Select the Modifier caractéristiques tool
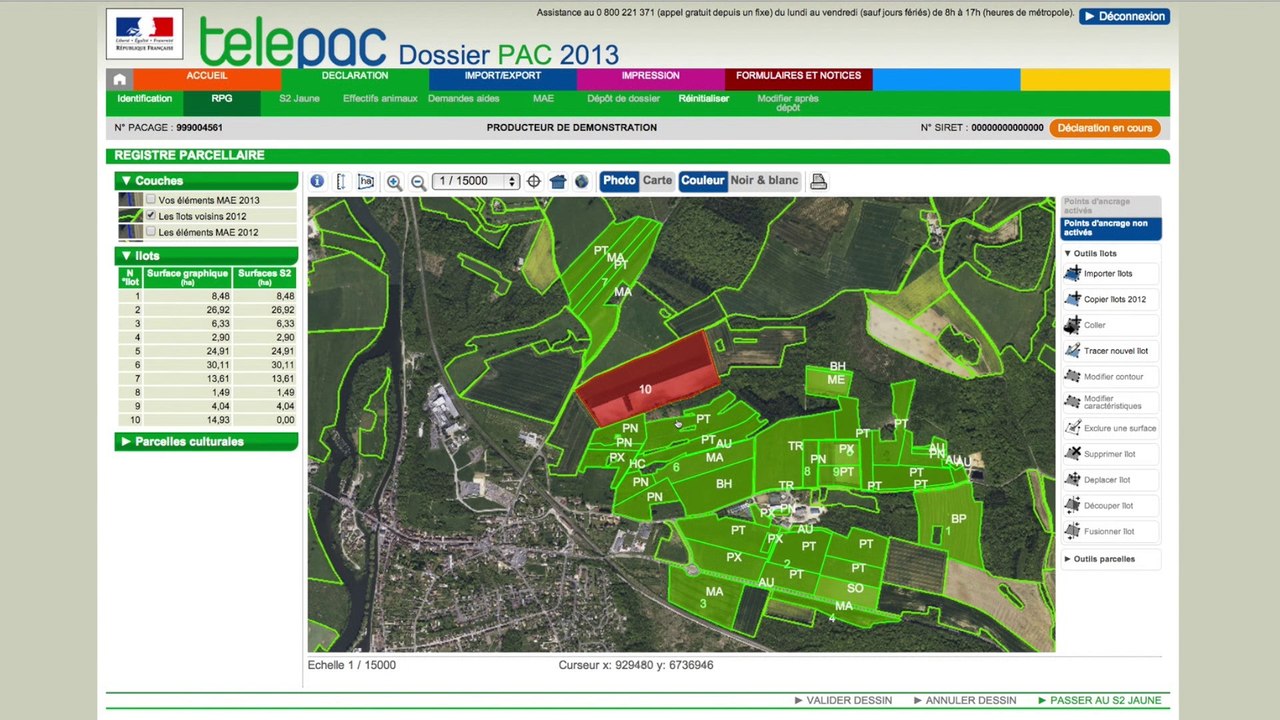The image size is (1280, 720). 1111,403
